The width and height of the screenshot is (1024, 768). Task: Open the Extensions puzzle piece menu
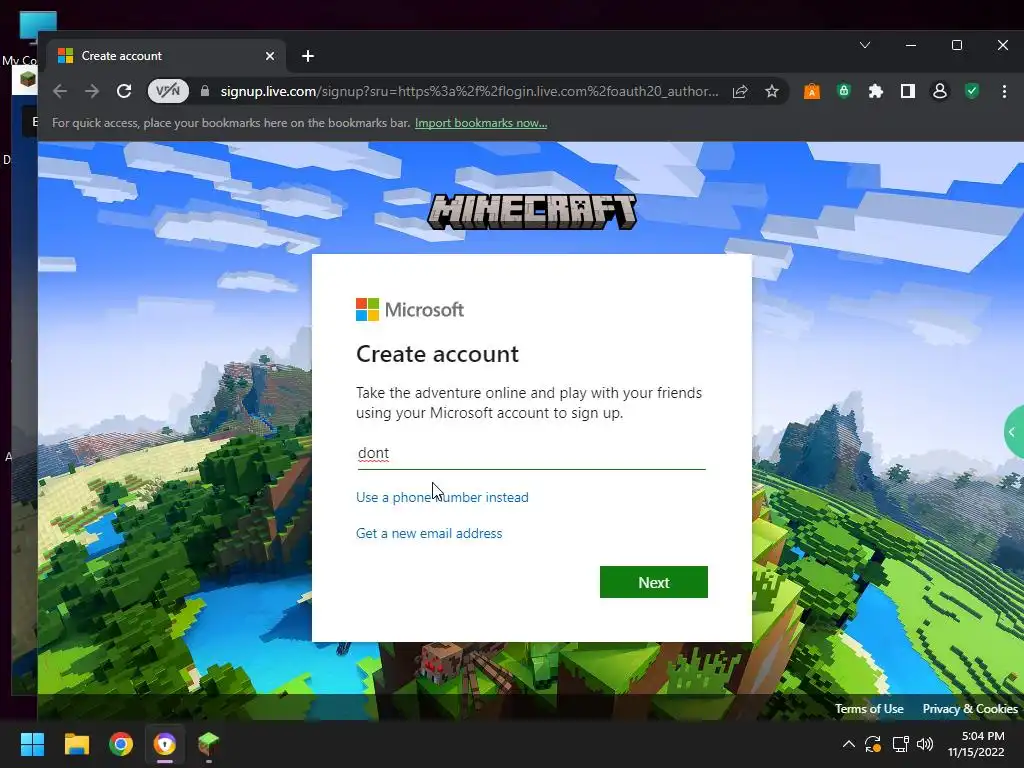point(876,91)
